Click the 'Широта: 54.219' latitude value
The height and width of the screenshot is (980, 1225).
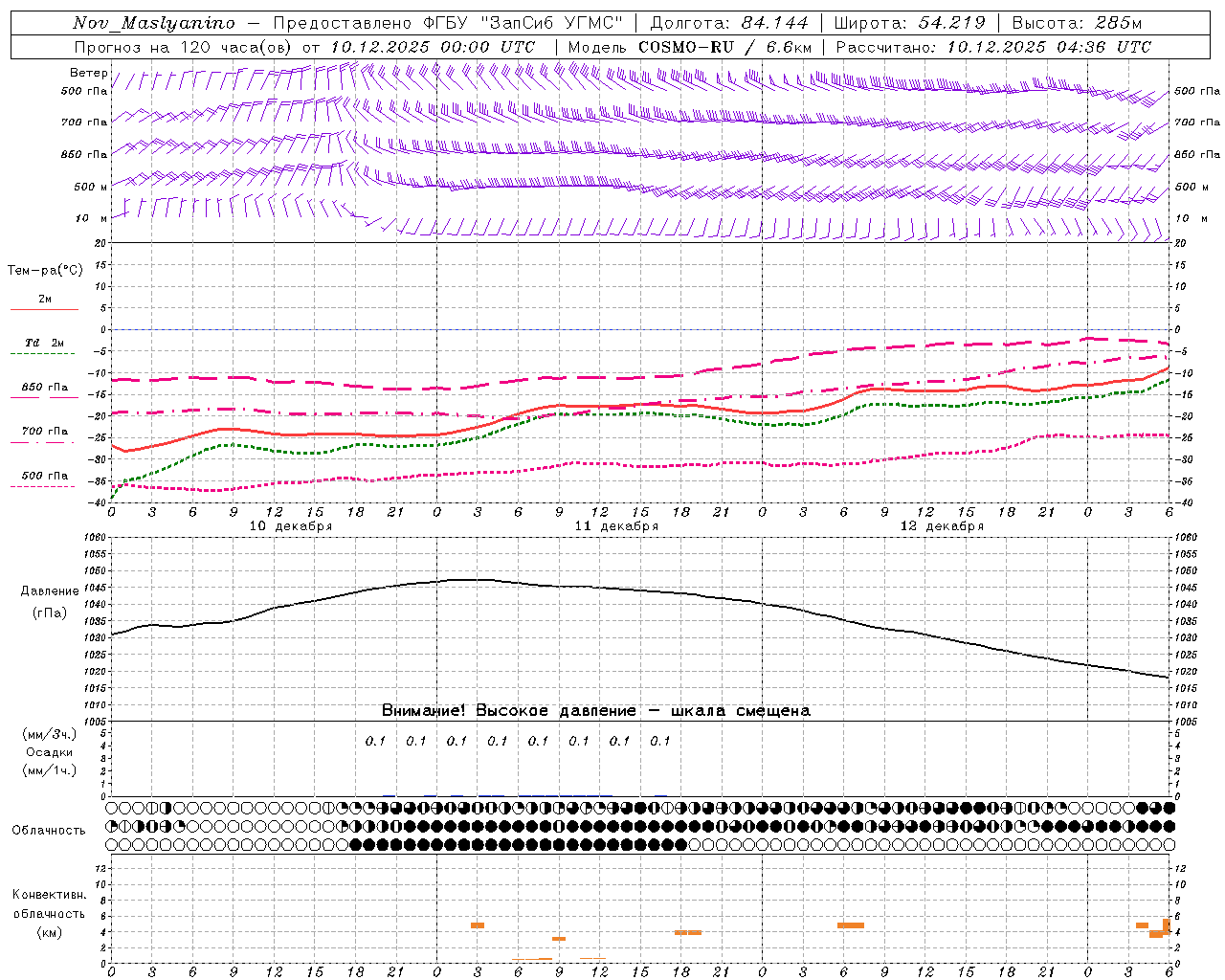pos(909,23)
